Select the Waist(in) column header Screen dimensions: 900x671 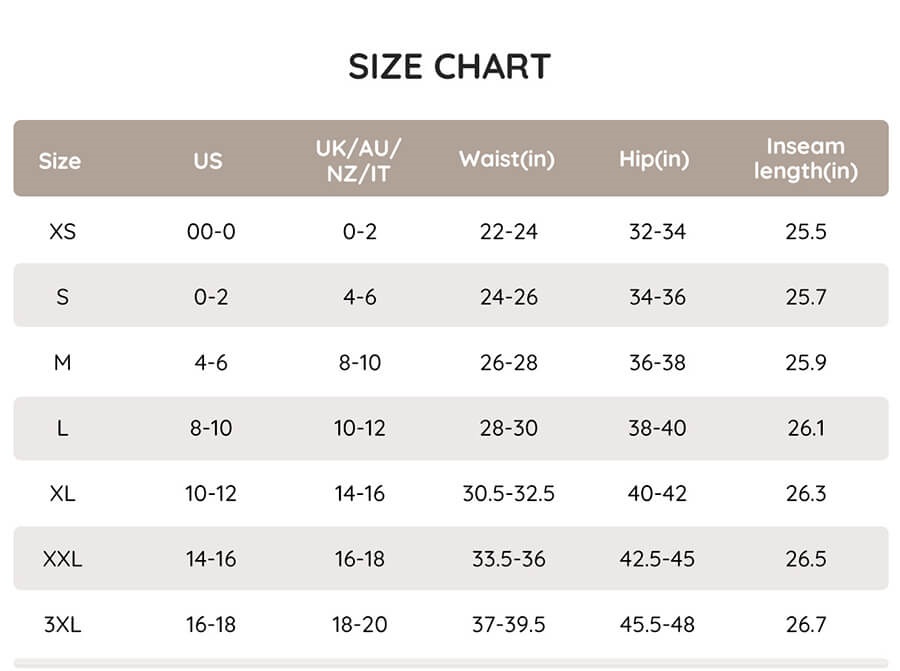pyautogui.click(x=506, y=159)
